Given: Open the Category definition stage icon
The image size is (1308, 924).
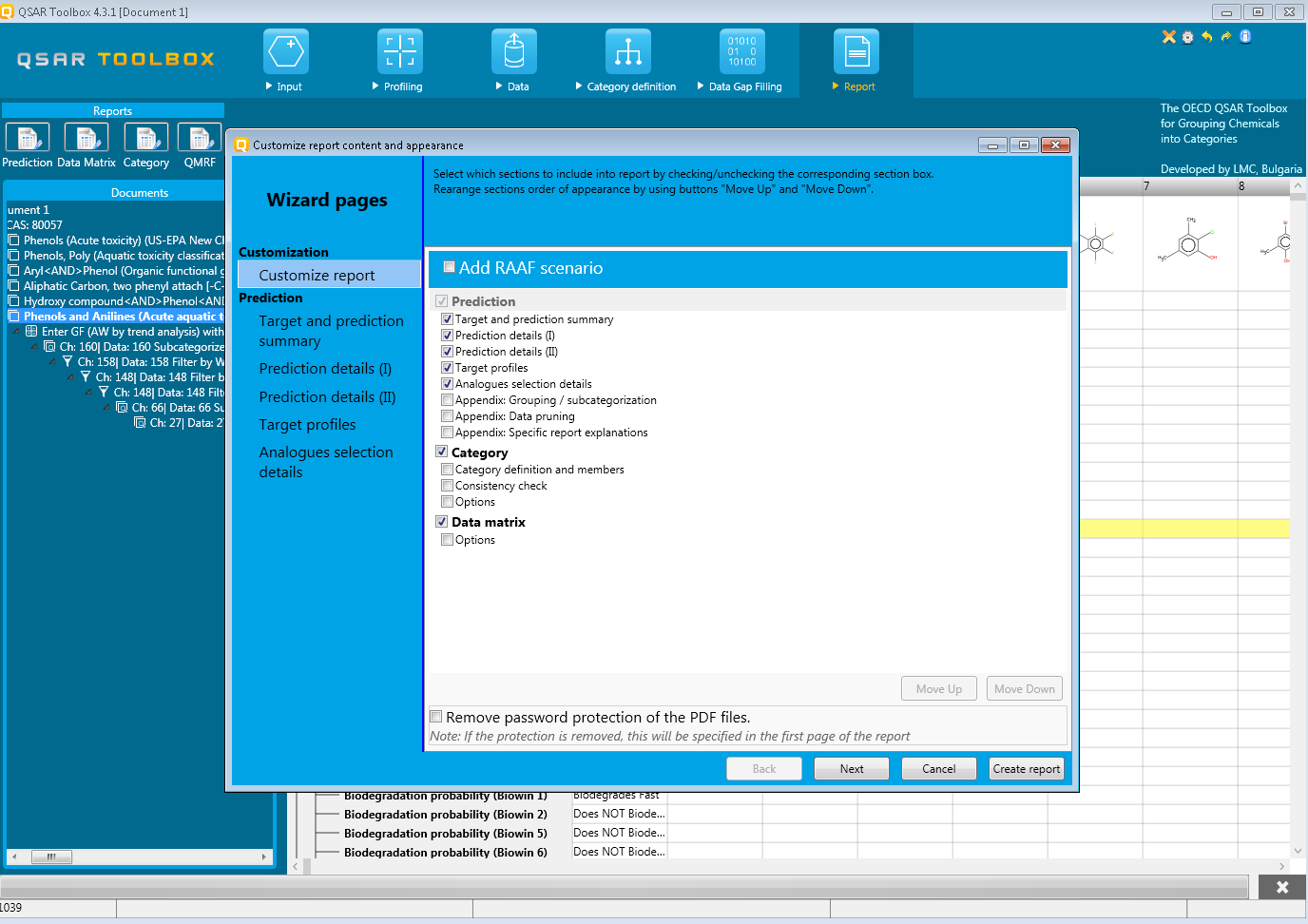Looking at the screenshot, I should 627,52.
